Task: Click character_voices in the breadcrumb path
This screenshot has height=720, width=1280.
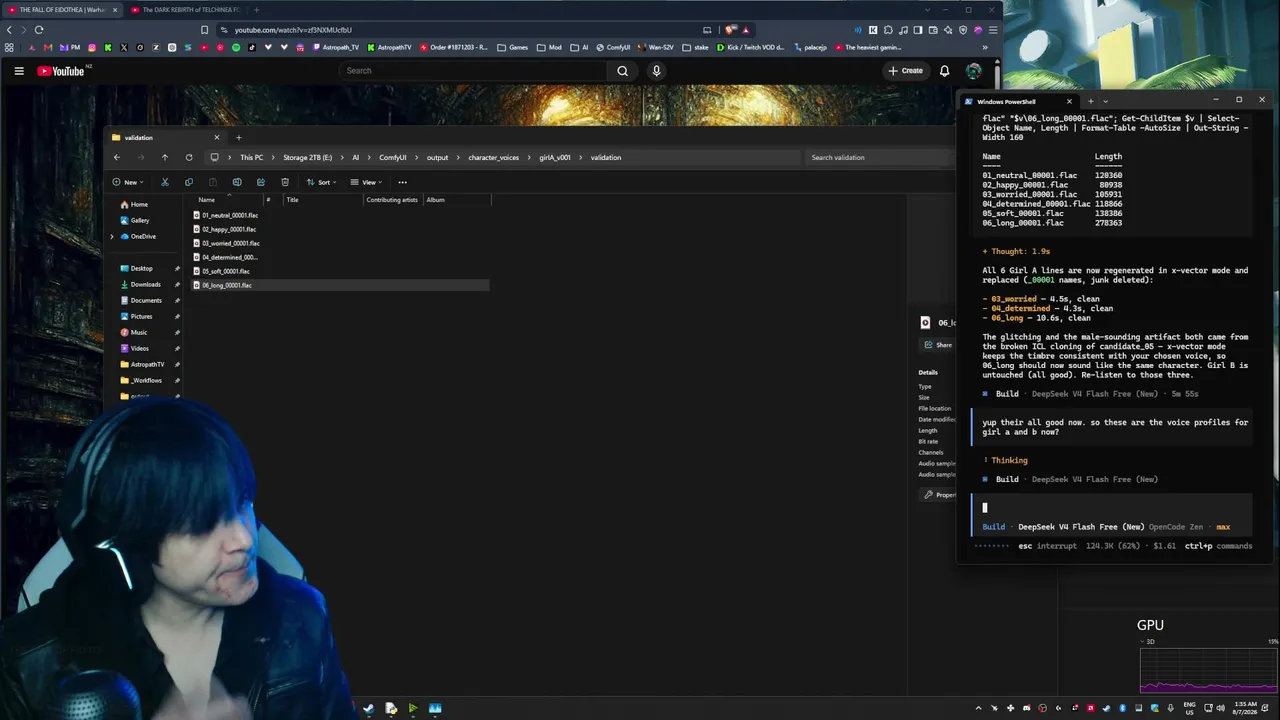Action: pos(493,157)
